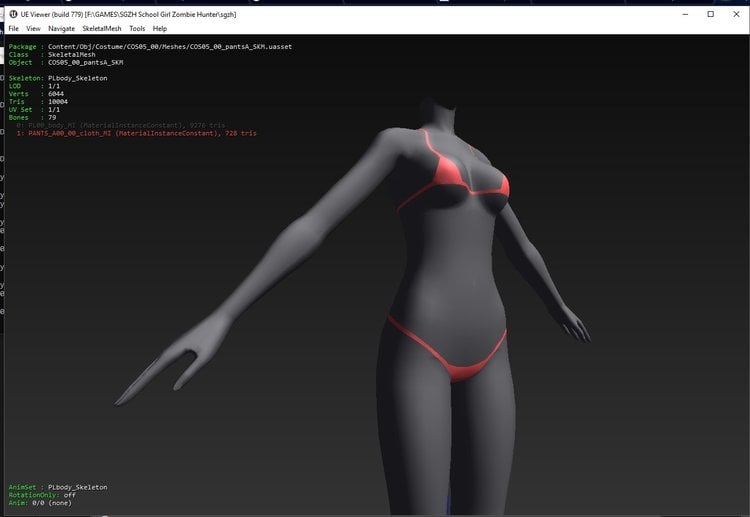This screenshot has height=517, width=750.
Task: Click the Bones value 79
Action: (52, 118)
